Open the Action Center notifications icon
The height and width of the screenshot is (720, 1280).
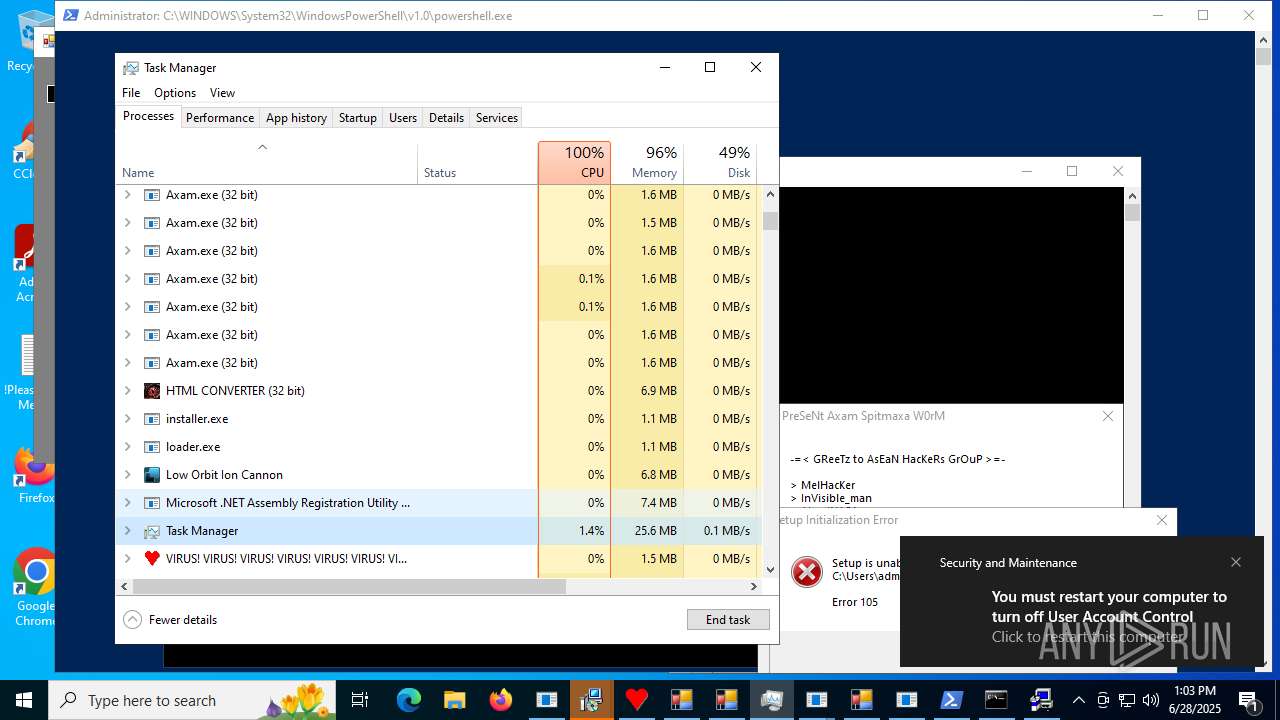tap(1249, 700)
